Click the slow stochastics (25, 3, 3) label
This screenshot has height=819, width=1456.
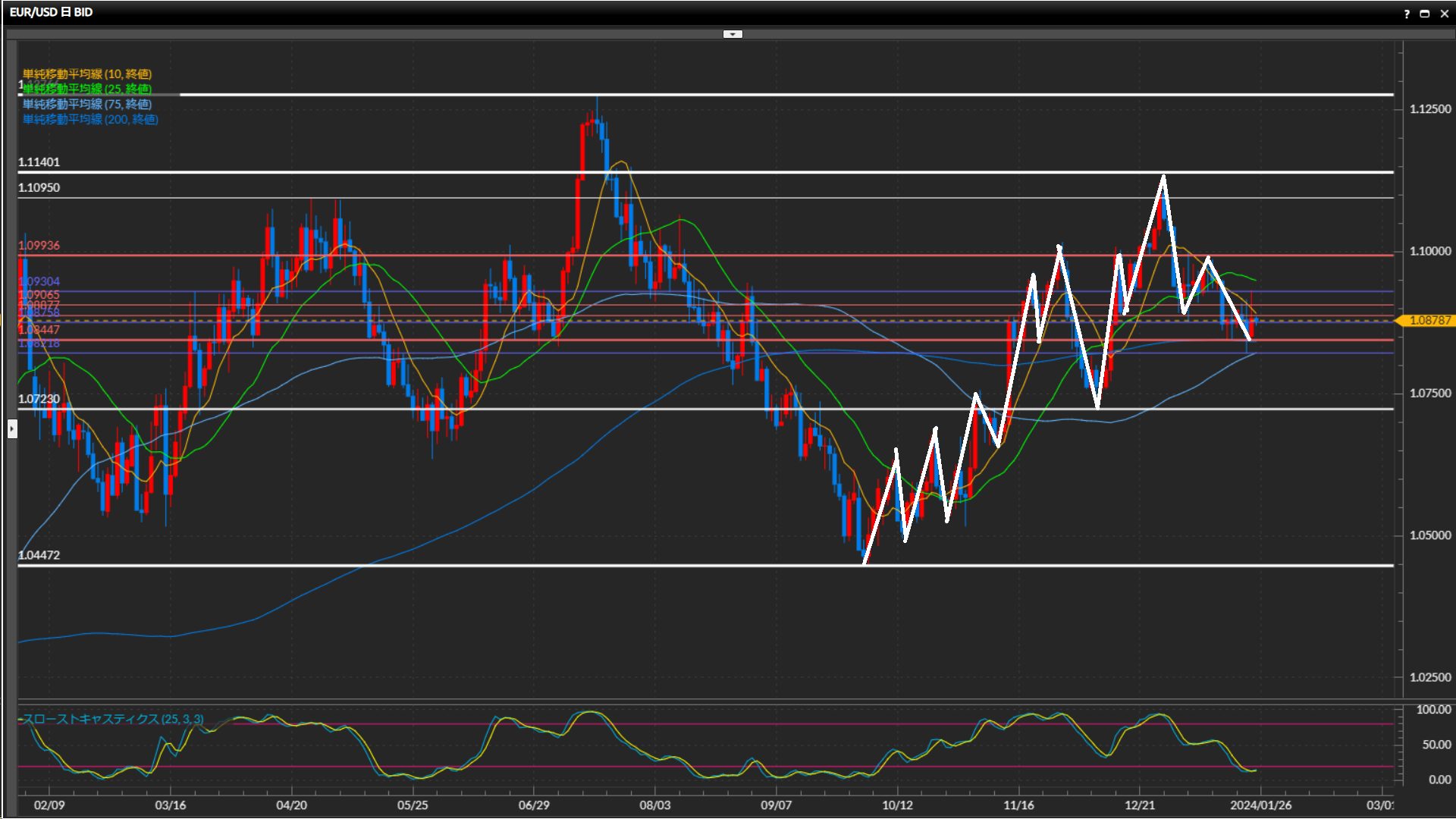coord(112,719)
